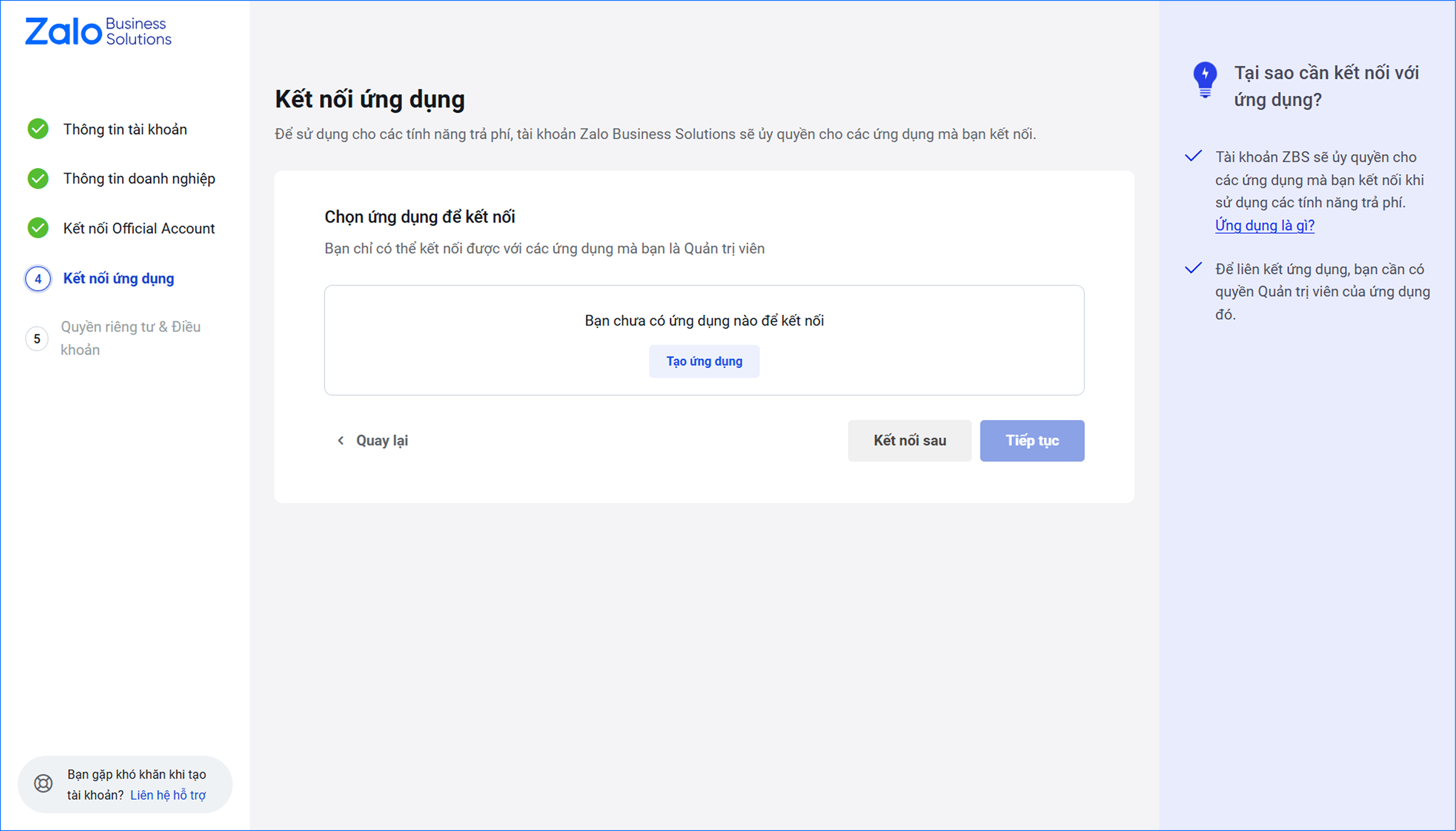Go to Kết nối Official Account step

[139, 228]
